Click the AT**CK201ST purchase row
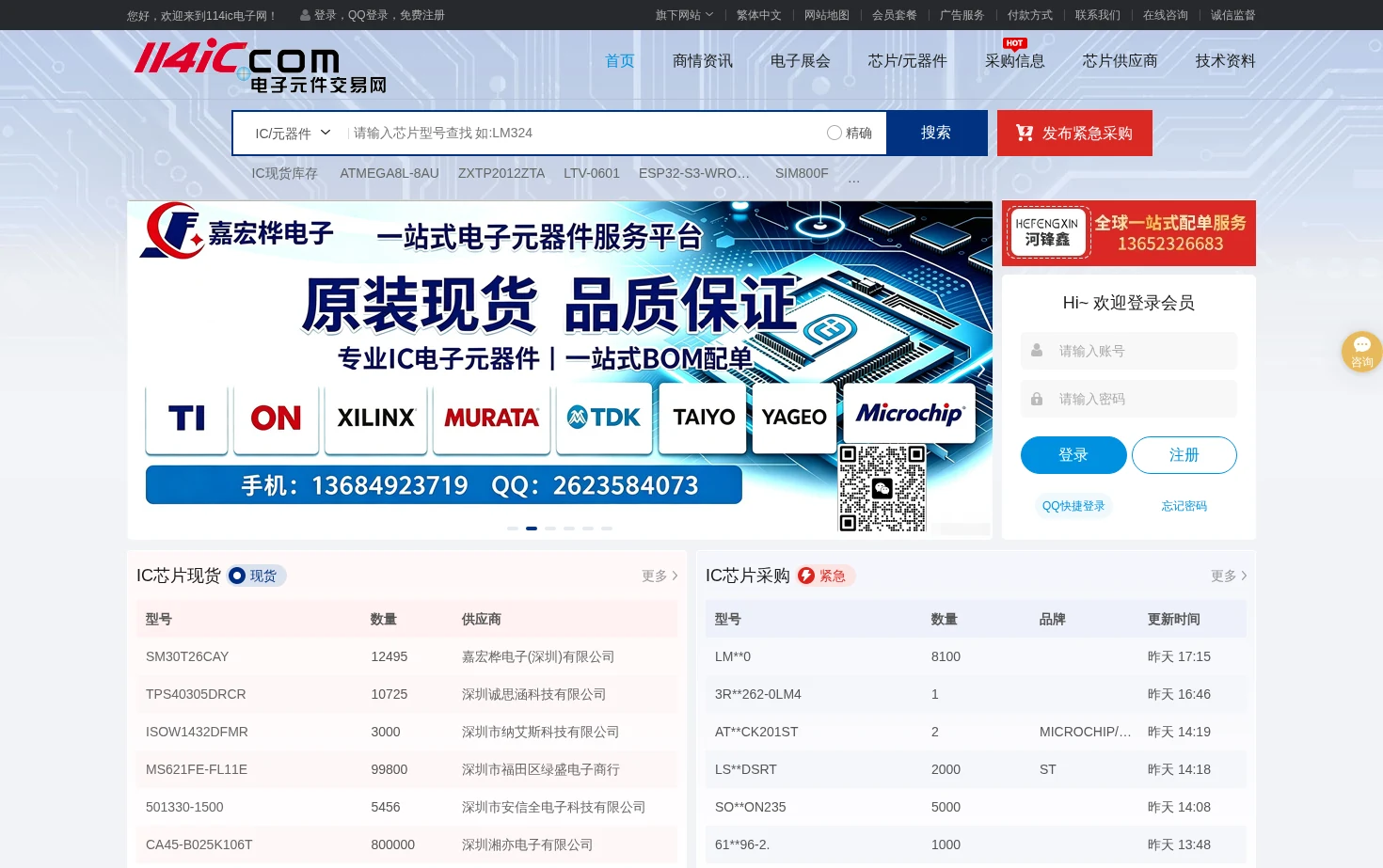Screen dimensions: 1383x868 (976, 732)
